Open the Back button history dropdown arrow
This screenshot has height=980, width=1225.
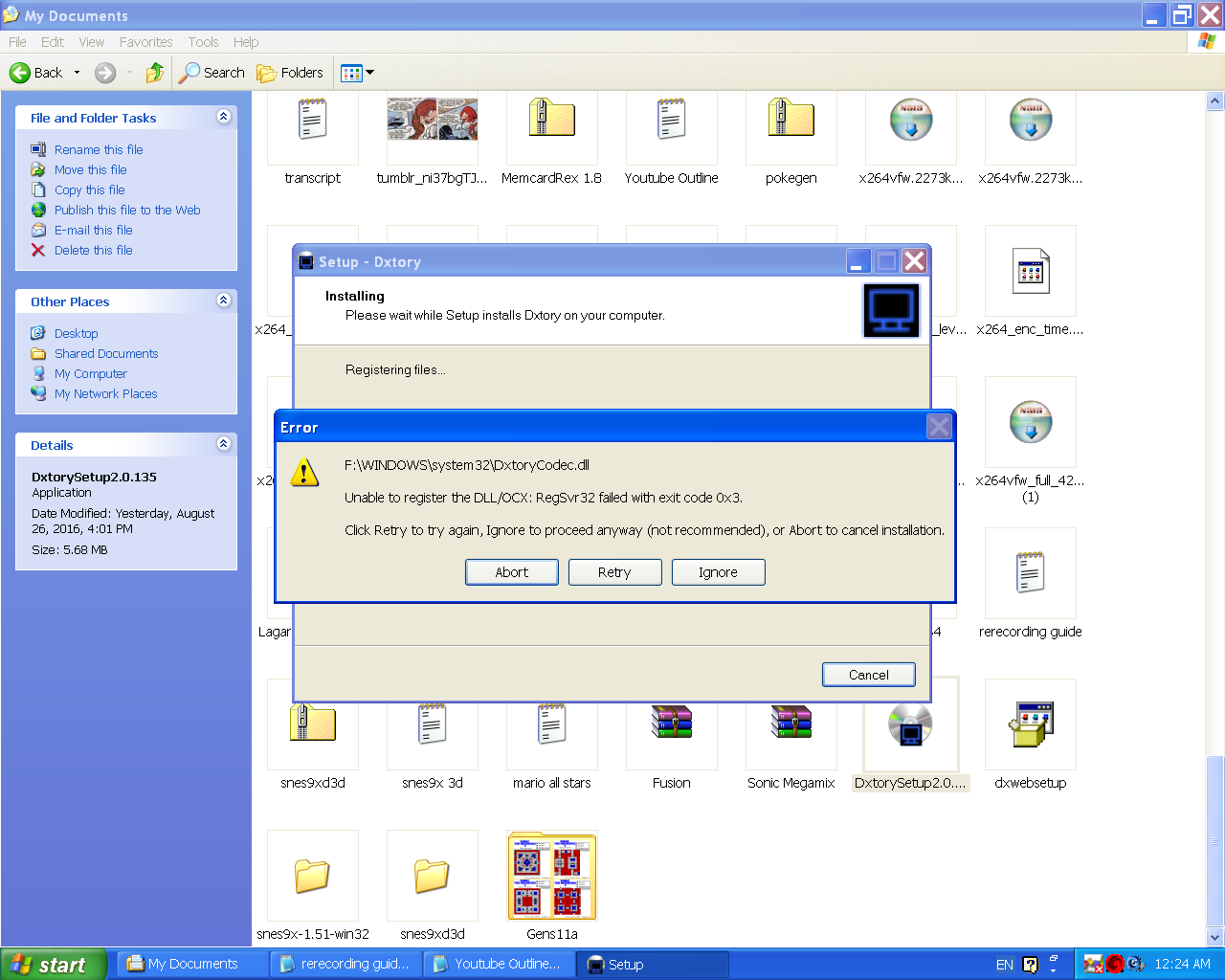tap(78, 73)
